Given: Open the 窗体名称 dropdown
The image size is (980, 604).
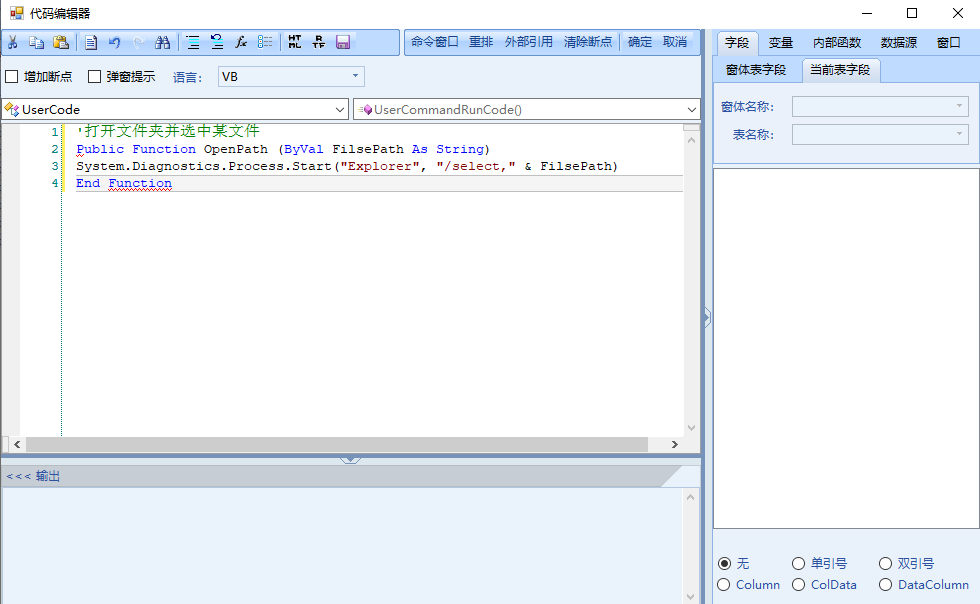Looking at the screenshot, I should (x=880, y=106).
